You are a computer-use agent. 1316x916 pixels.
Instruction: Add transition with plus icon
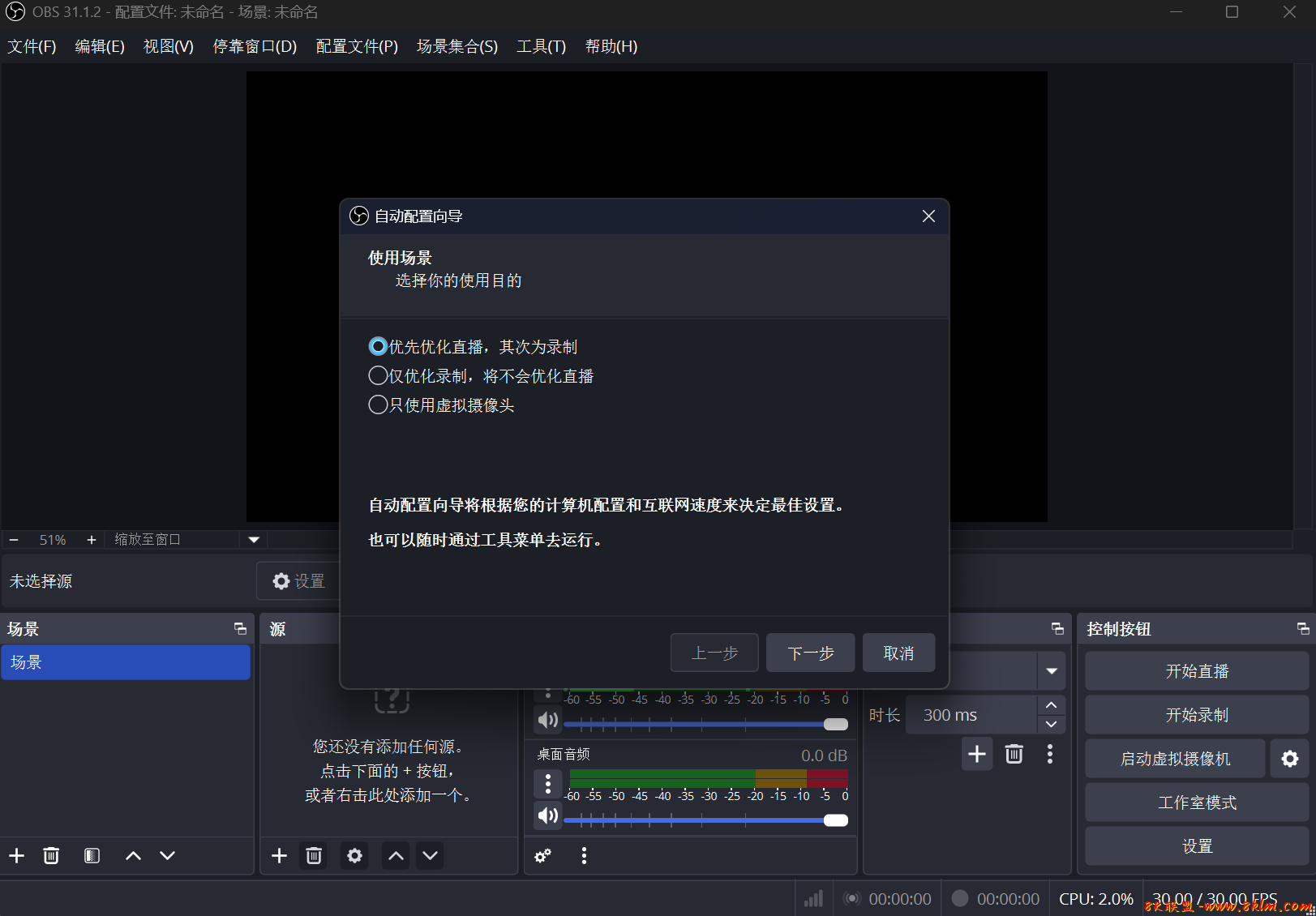tap(977, 754)
